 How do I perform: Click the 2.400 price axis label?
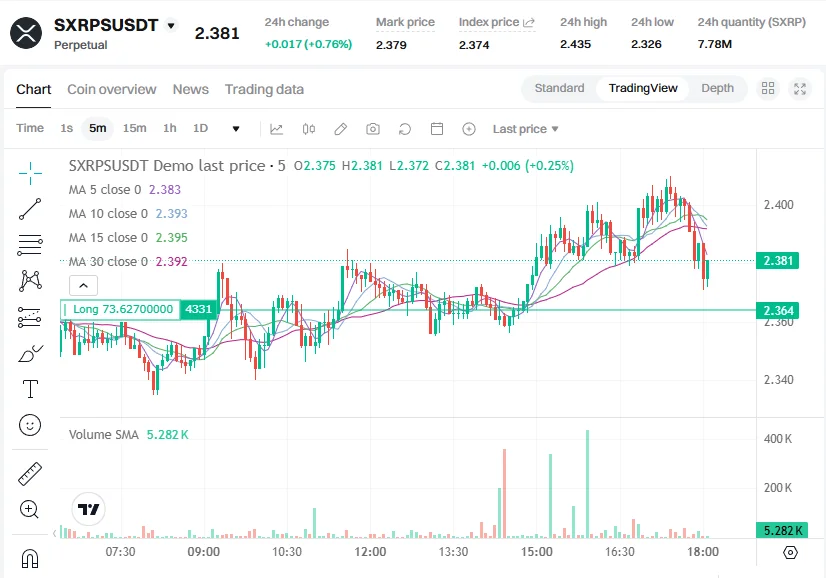pyautogui.click(x=779, y=205)
